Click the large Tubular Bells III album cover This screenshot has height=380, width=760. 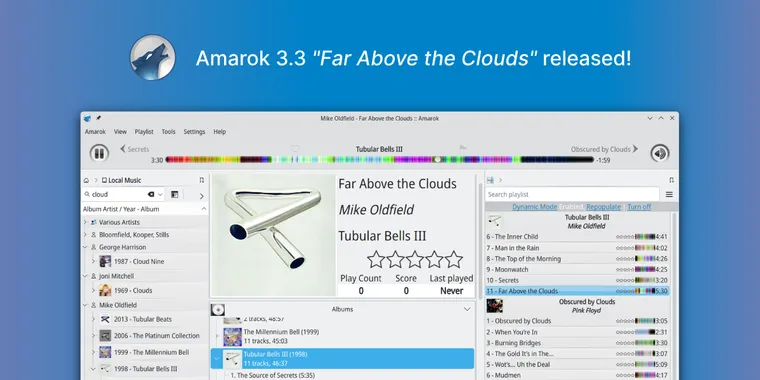coord(274,235)
